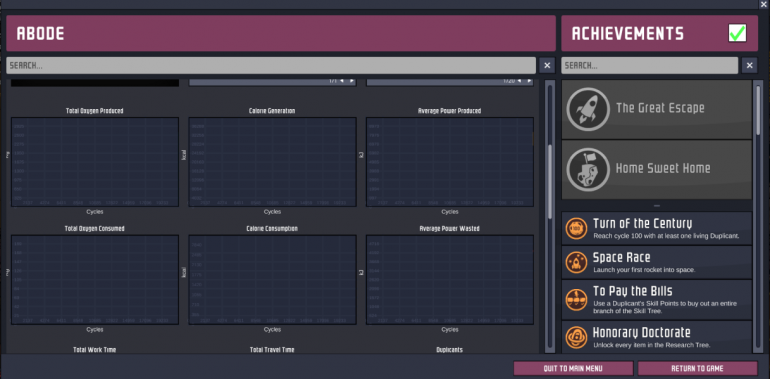This screenshot has height=379, width=770.
Task: Select Space Race title text
Action: [621, 257]
